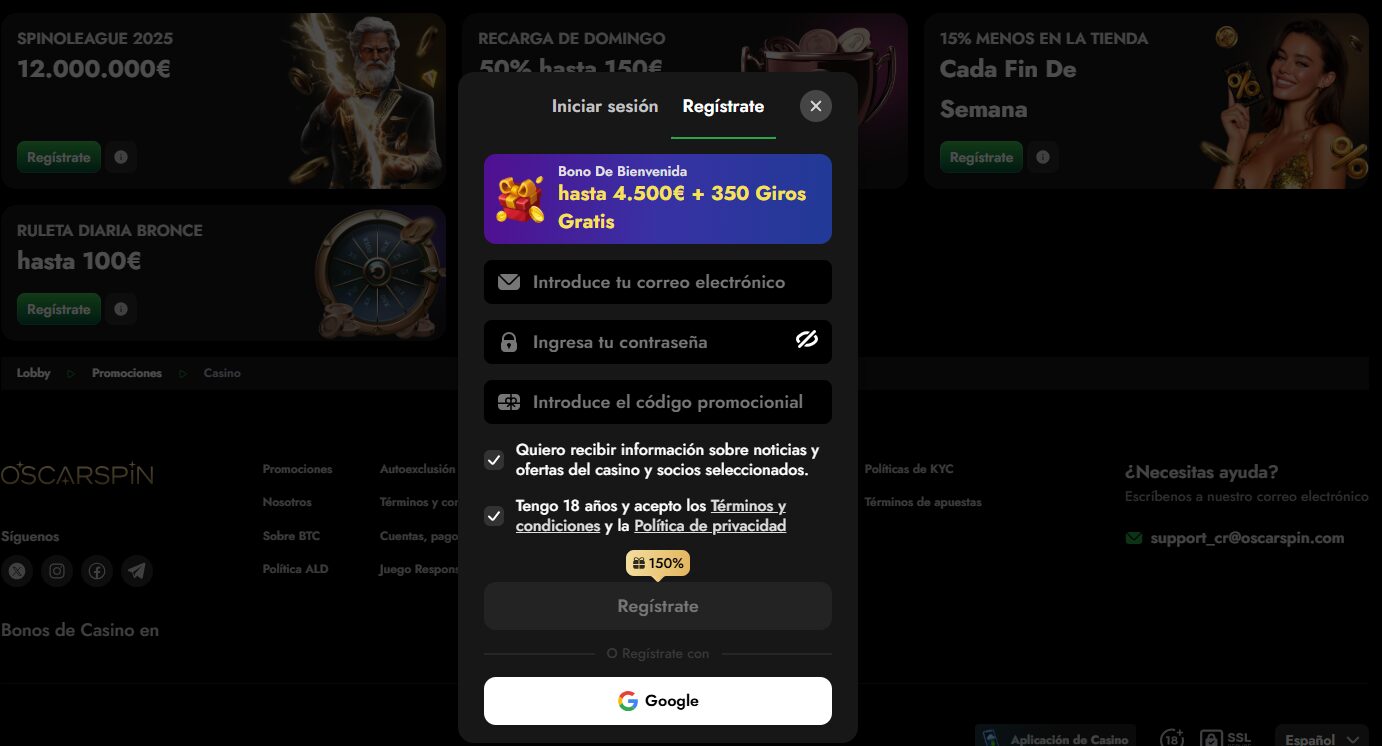Uncheck the casino news and offers checkbox
1382x746 pixels.
click(x=494, y=460)
